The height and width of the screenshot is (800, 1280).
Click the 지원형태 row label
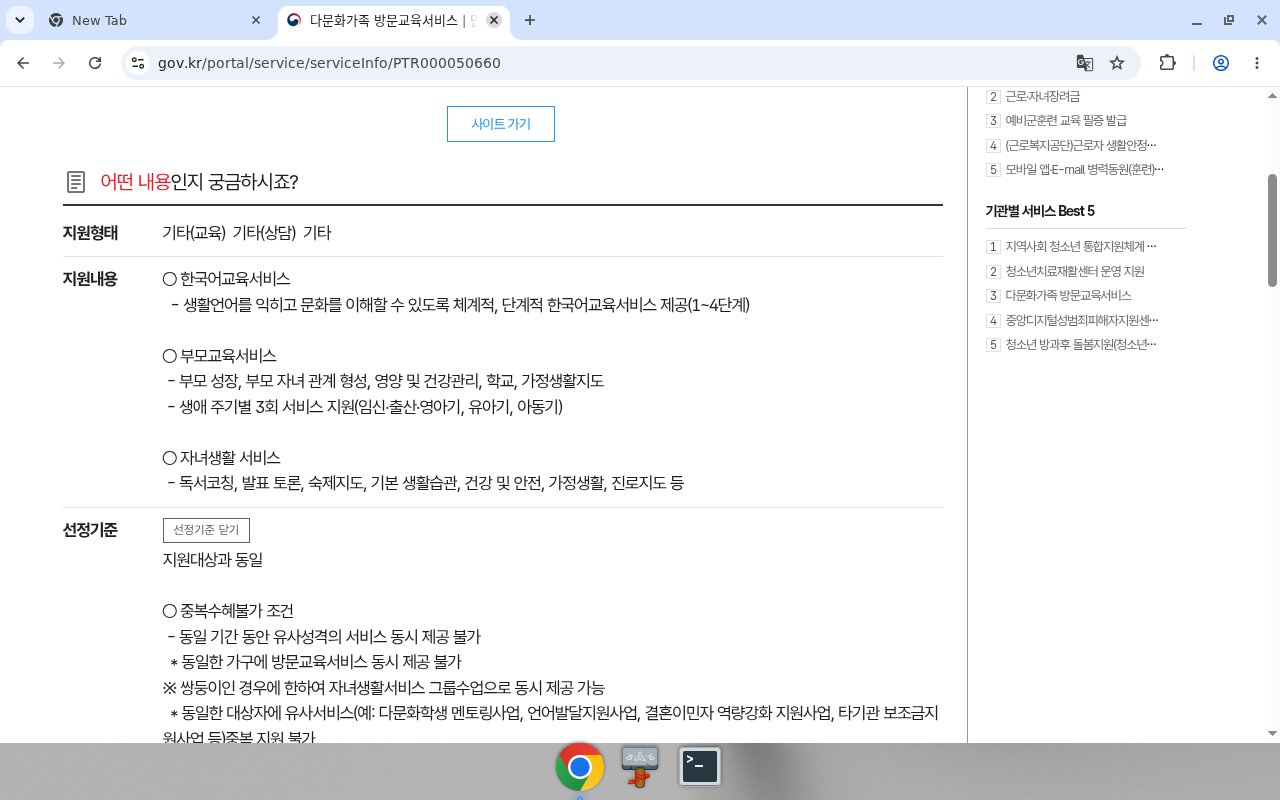tap(90, 233)
